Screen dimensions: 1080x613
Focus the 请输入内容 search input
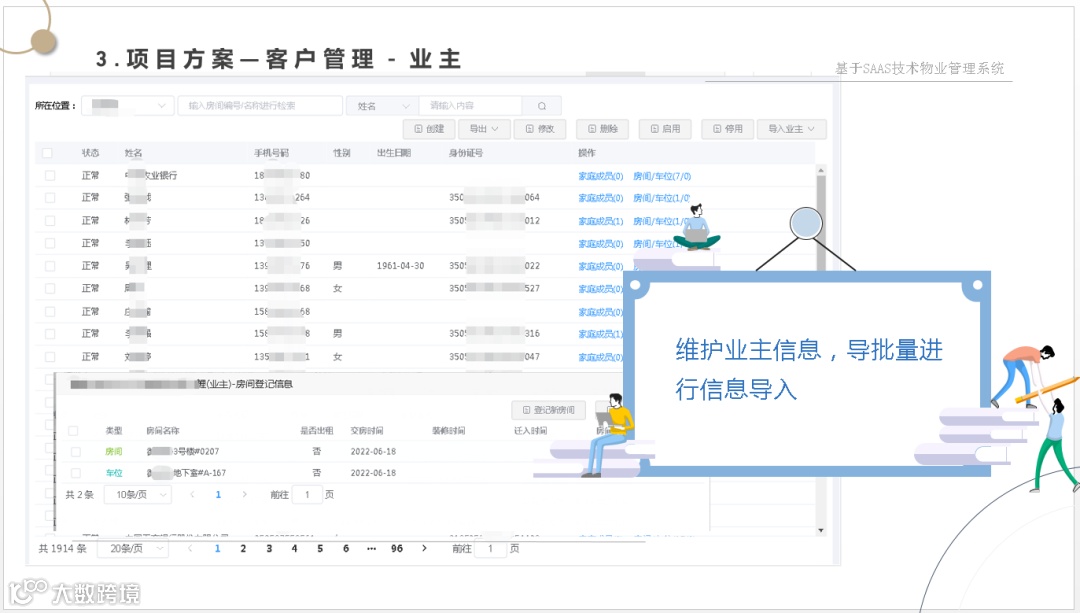point(471,105)
